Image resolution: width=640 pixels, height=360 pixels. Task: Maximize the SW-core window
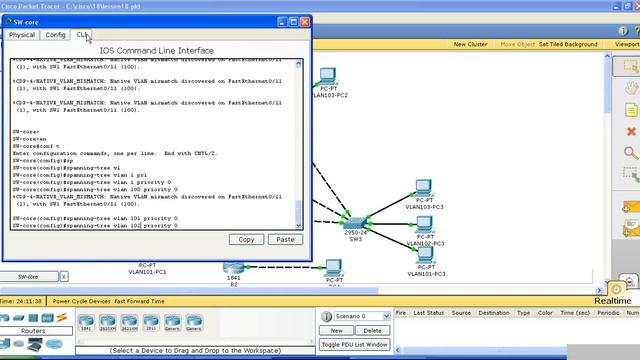coord(293,22)
